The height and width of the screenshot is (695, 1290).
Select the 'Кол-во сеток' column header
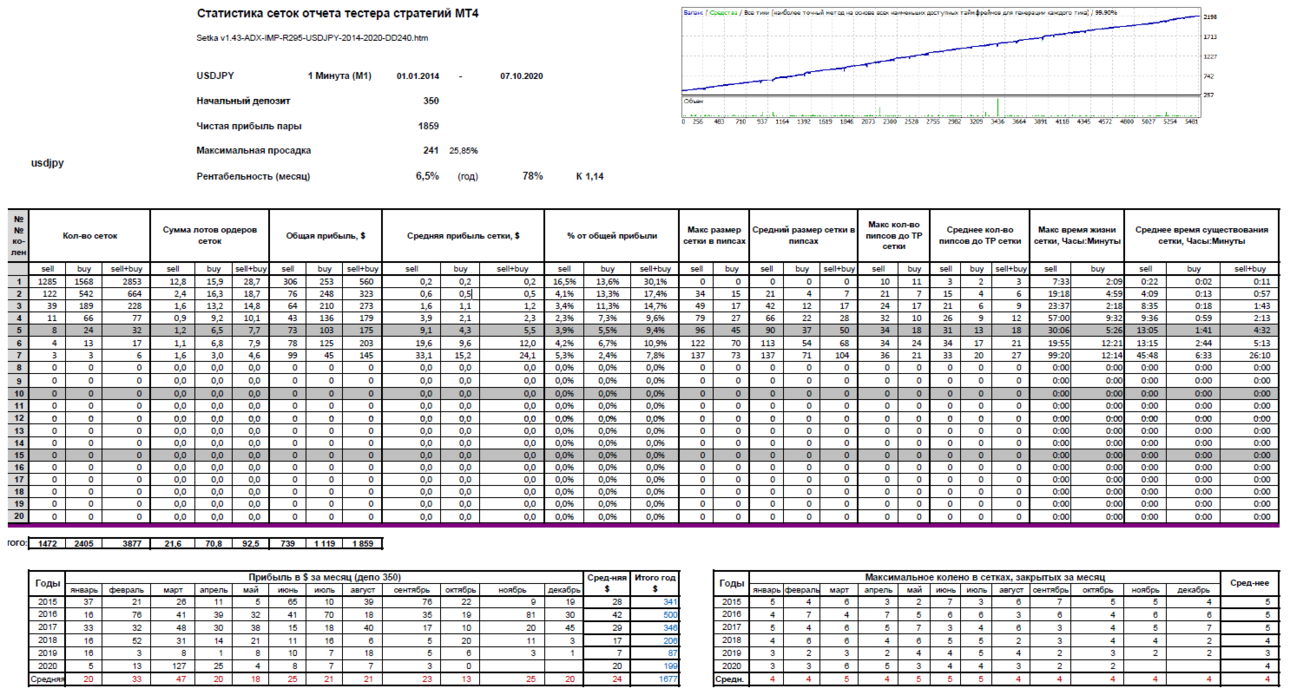(90, 236)
